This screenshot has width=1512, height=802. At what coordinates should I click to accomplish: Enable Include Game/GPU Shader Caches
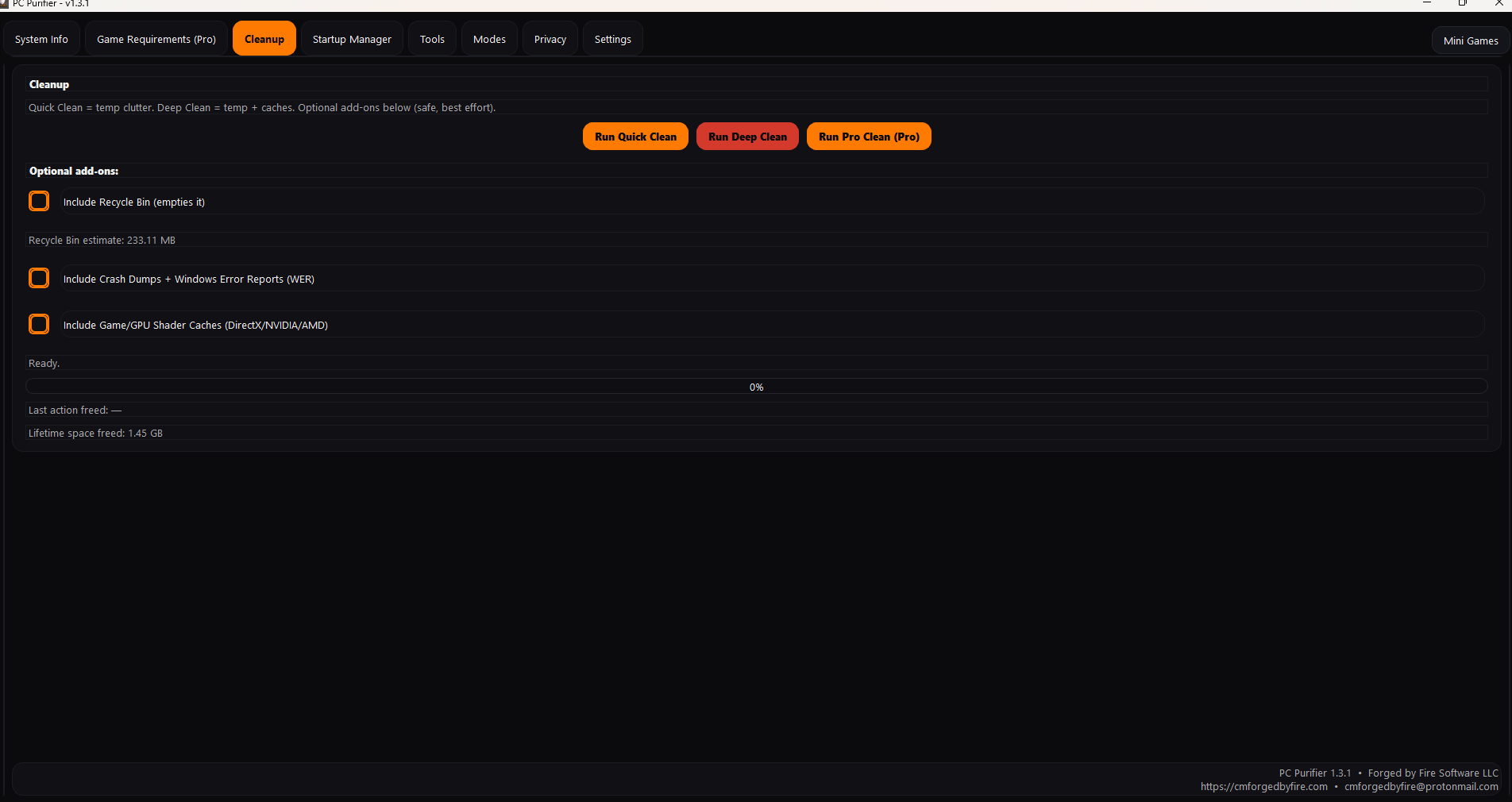(38, 324)
